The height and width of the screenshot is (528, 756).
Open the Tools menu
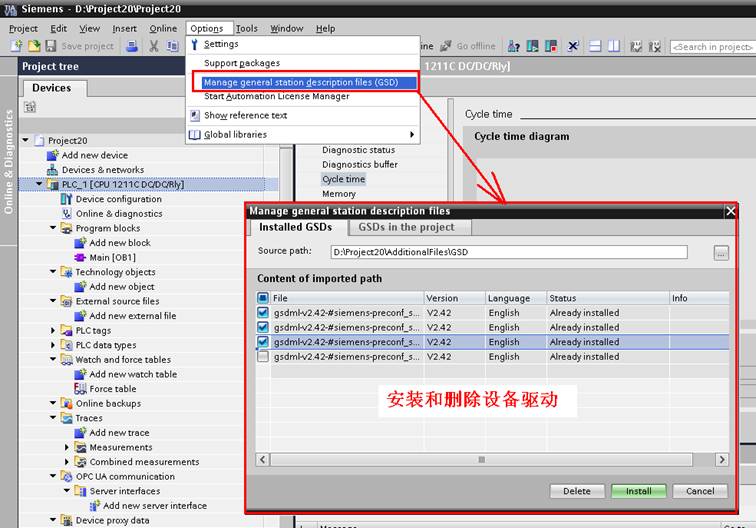tap(246, 28)
